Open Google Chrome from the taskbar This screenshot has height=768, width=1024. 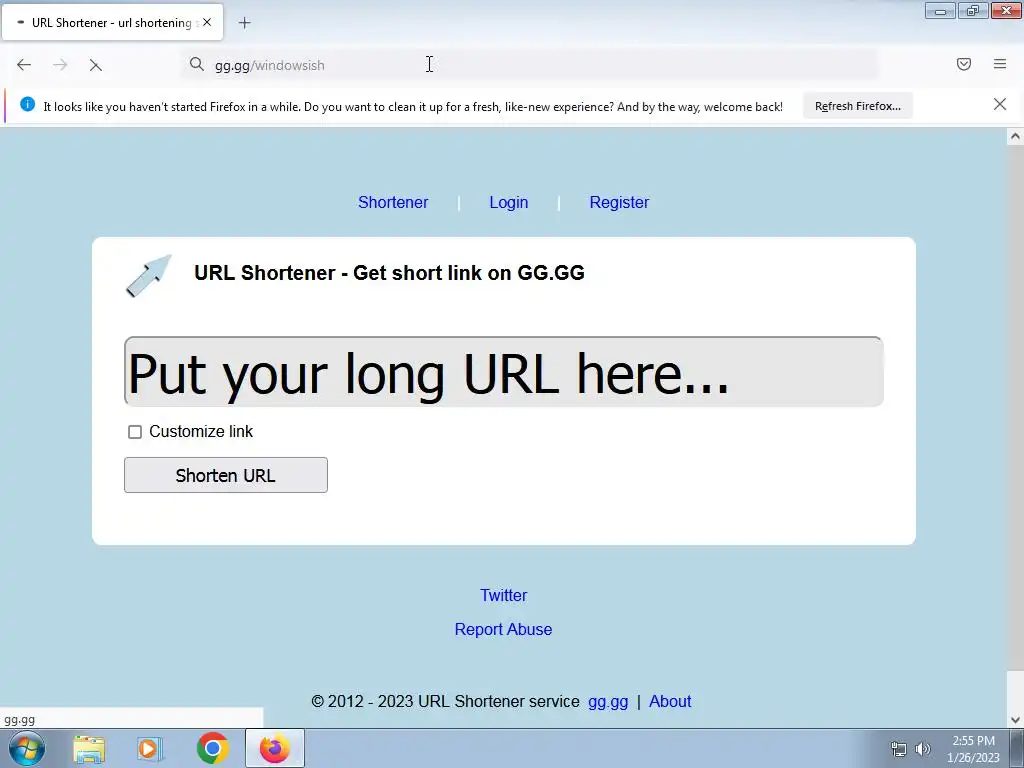[x=212, y=748]
